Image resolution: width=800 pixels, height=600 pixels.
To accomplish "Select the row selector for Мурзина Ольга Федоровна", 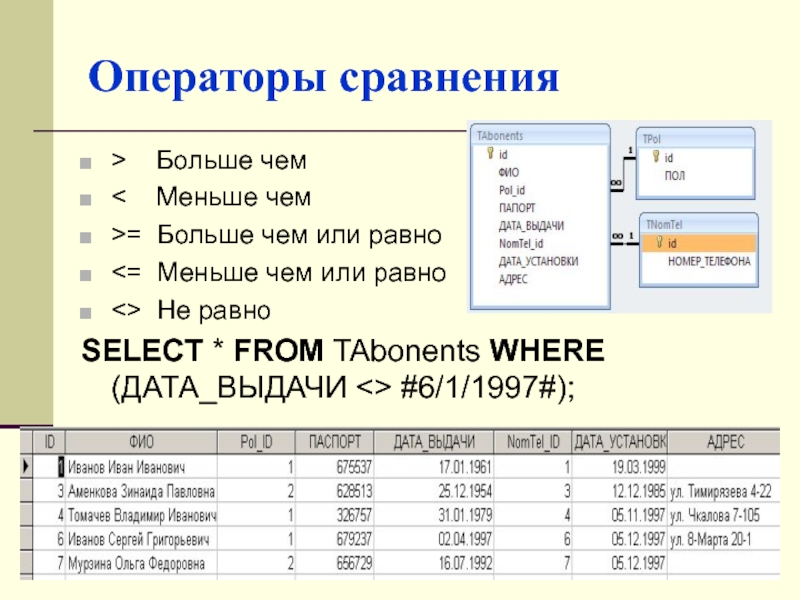I will click(26, 563).
